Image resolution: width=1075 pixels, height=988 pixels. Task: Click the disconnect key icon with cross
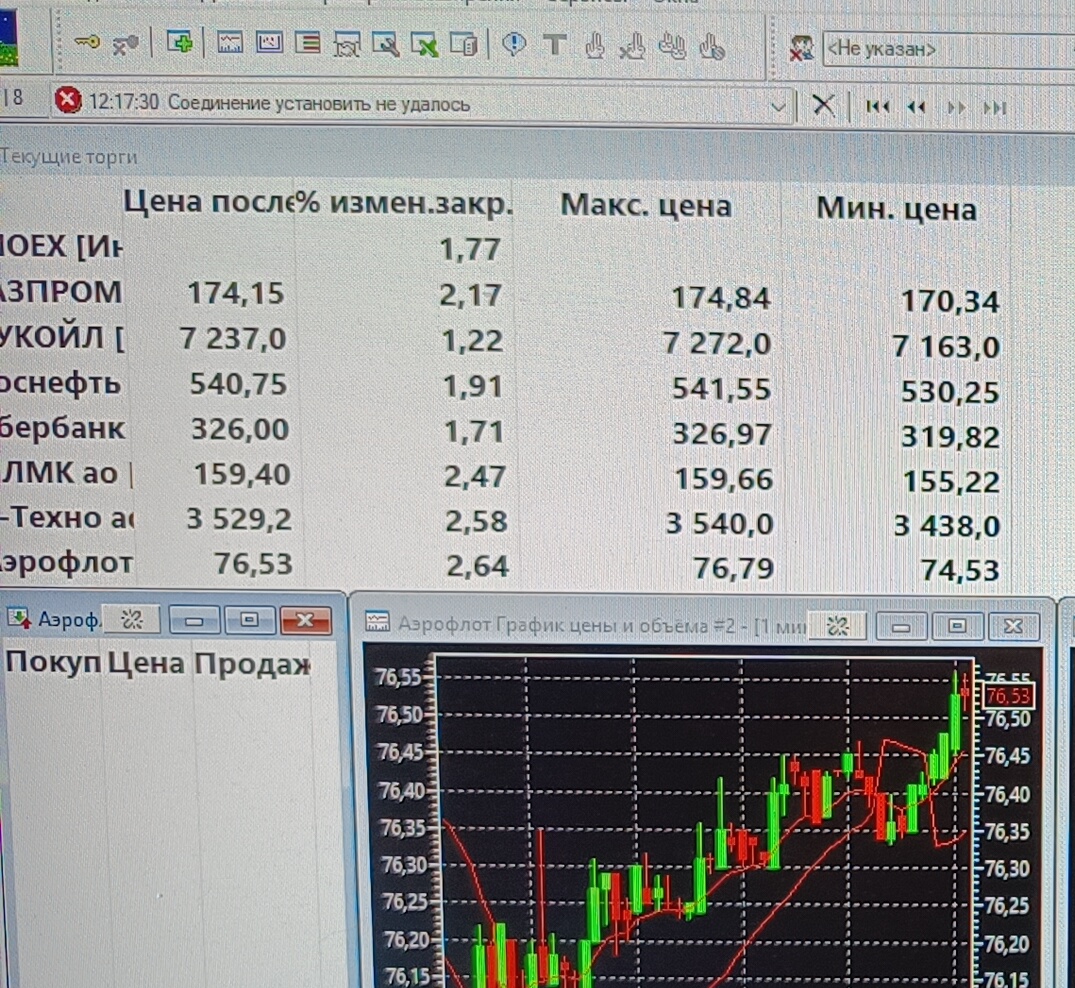click(x=125, y=44)
